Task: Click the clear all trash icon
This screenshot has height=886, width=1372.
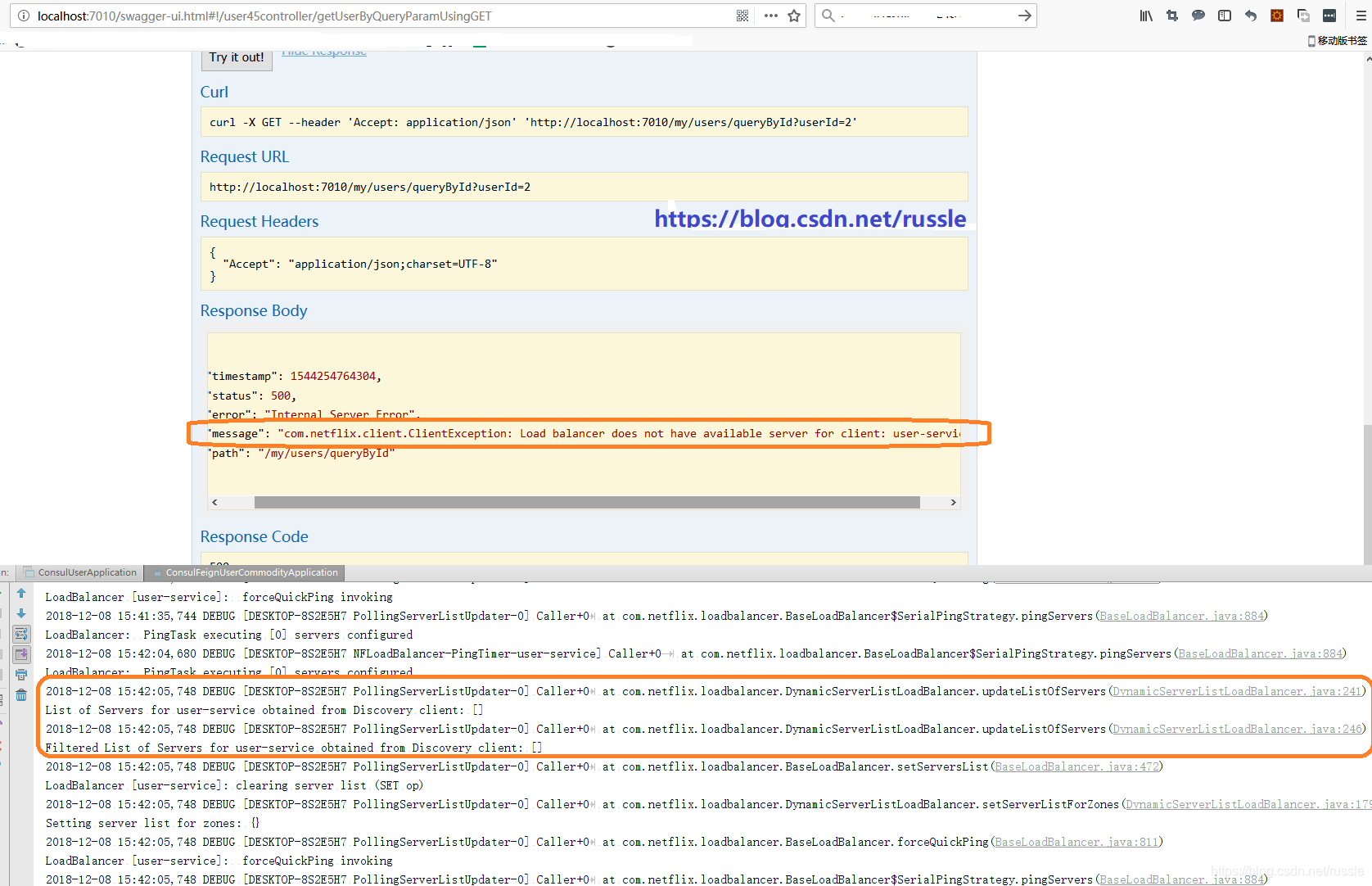Action: 21,695
